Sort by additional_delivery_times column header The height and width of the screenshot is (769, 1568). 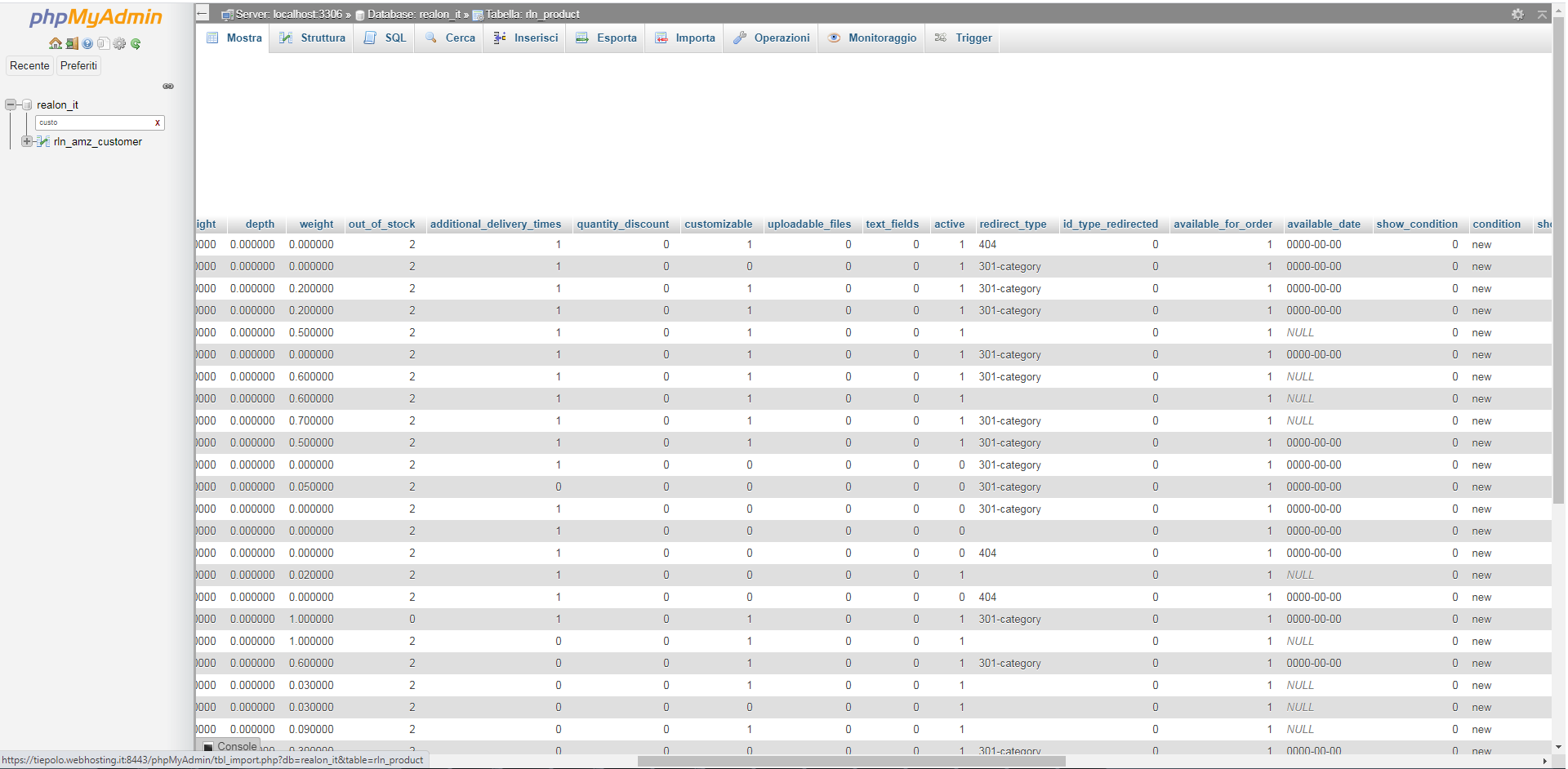(x=496, y=224)
